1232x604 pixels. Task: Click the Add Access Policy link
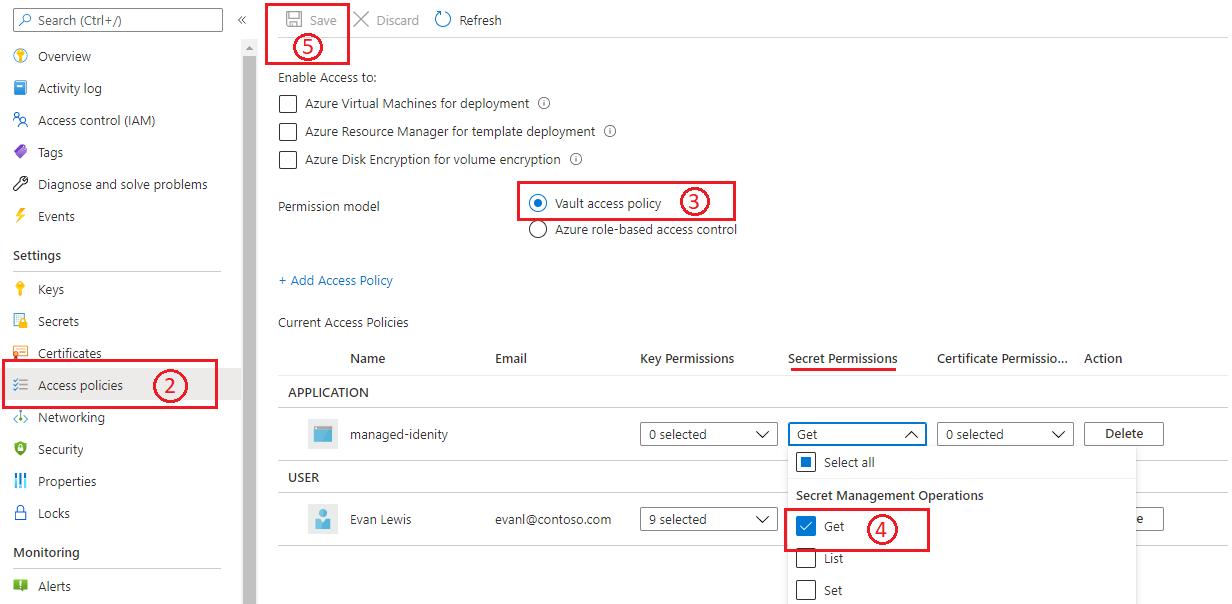tap(336, 281)
